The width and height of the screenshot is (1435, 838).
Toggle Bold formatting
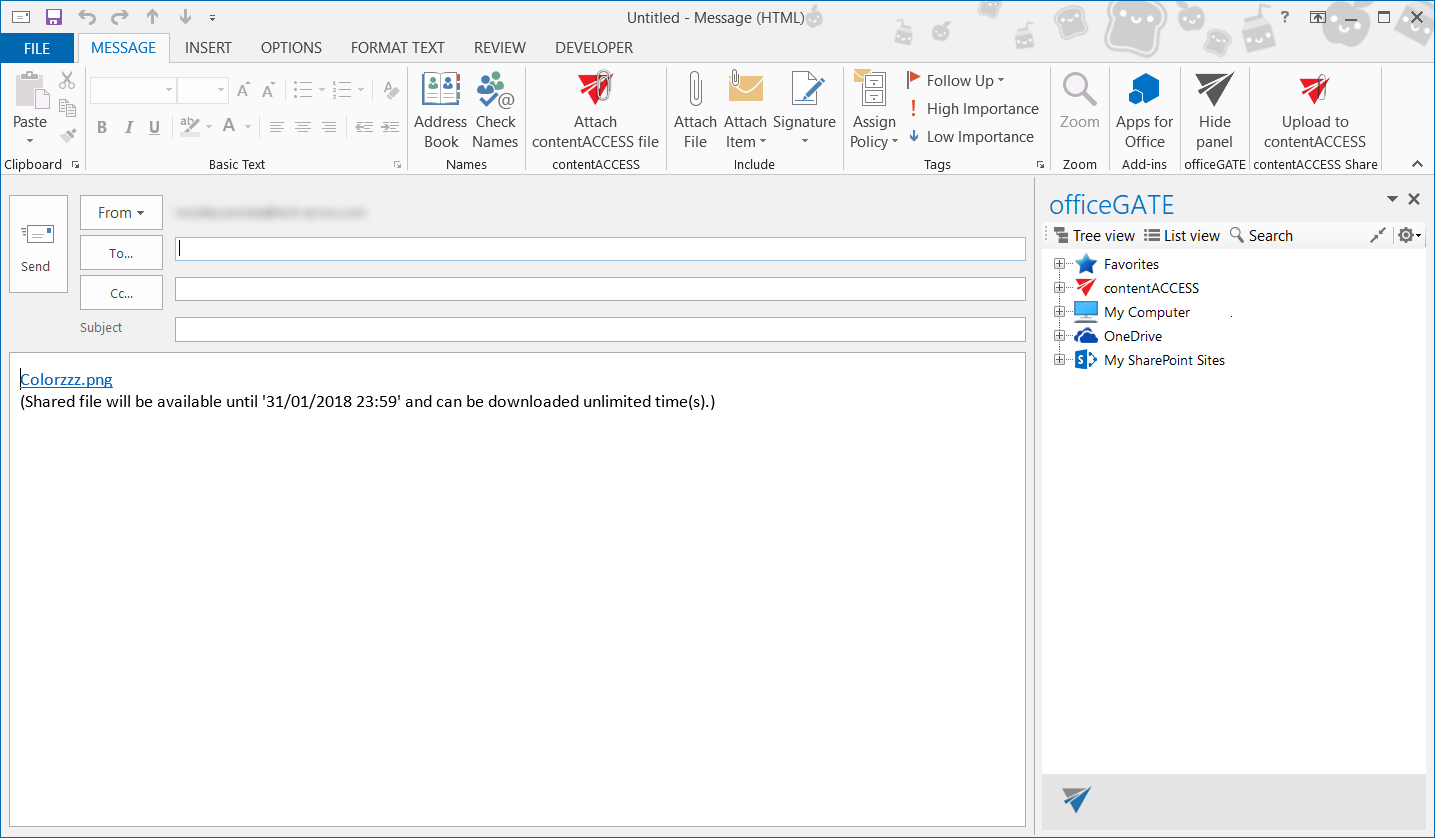102,127
